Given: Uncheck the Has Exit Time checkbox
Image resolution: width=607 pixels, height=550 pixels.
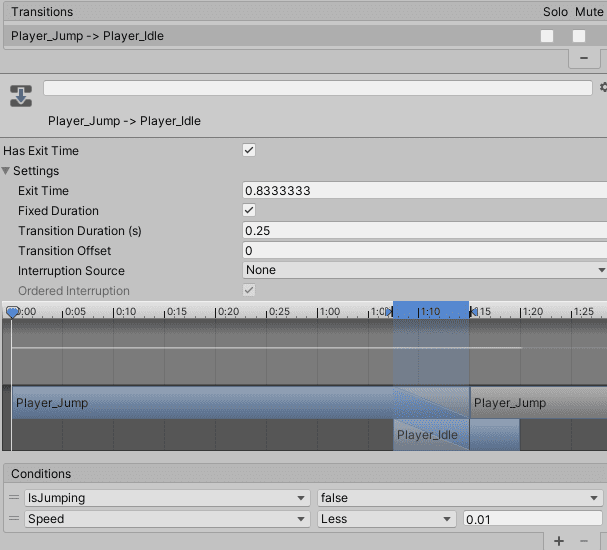Looking at the screenshot, I should pyautogui.click(x=249, y=151).
